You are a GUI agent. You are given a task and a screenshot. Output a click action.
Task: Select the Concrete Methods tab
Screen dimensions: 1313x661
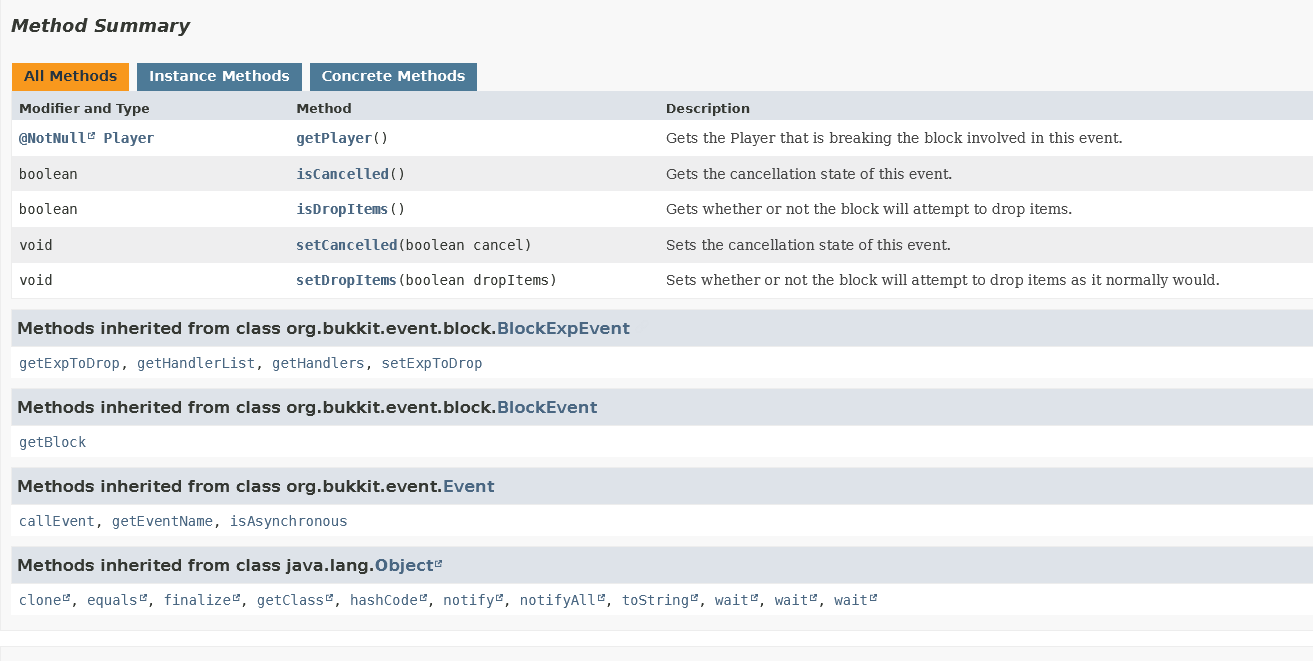(x=393, y=76)
